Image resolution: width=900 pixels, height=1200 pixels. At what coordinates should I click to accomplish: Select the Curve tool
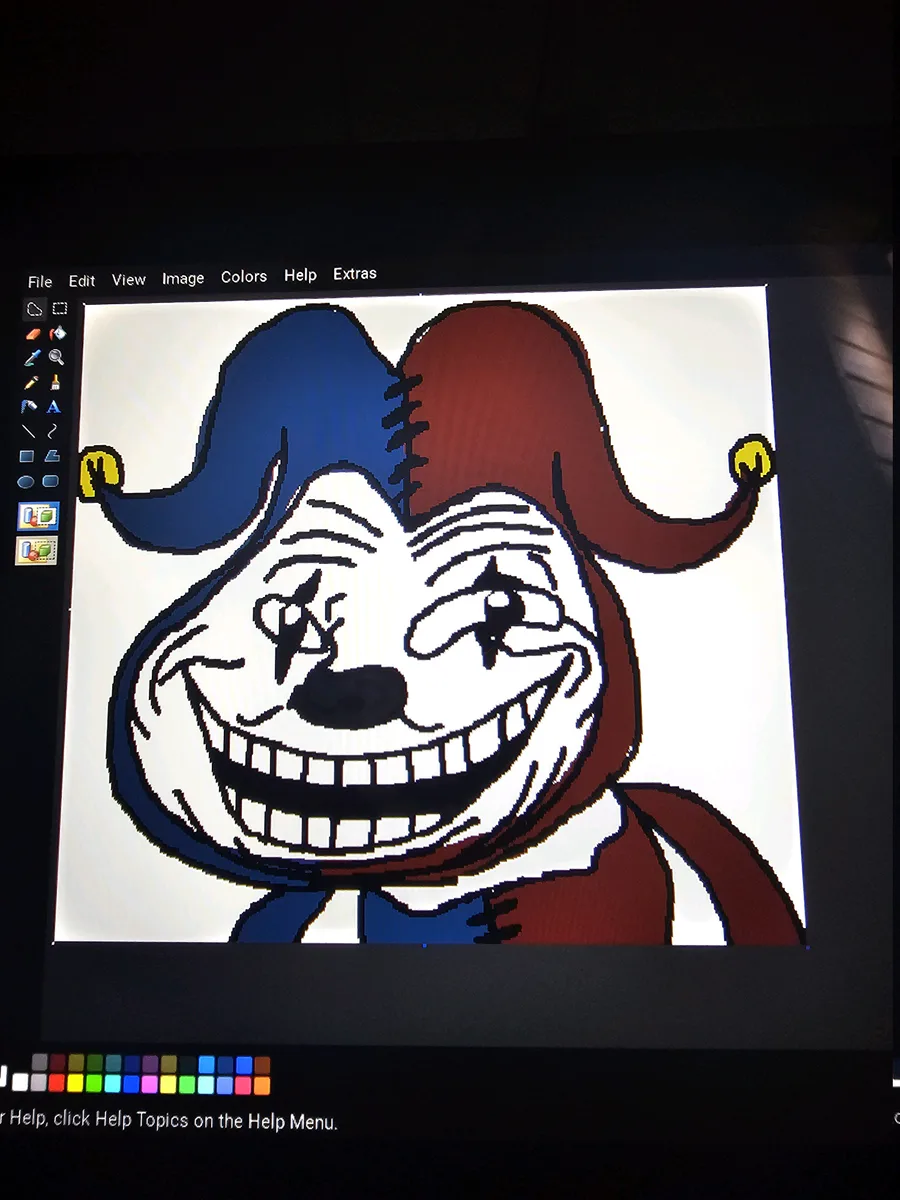[x=53, y=432]
